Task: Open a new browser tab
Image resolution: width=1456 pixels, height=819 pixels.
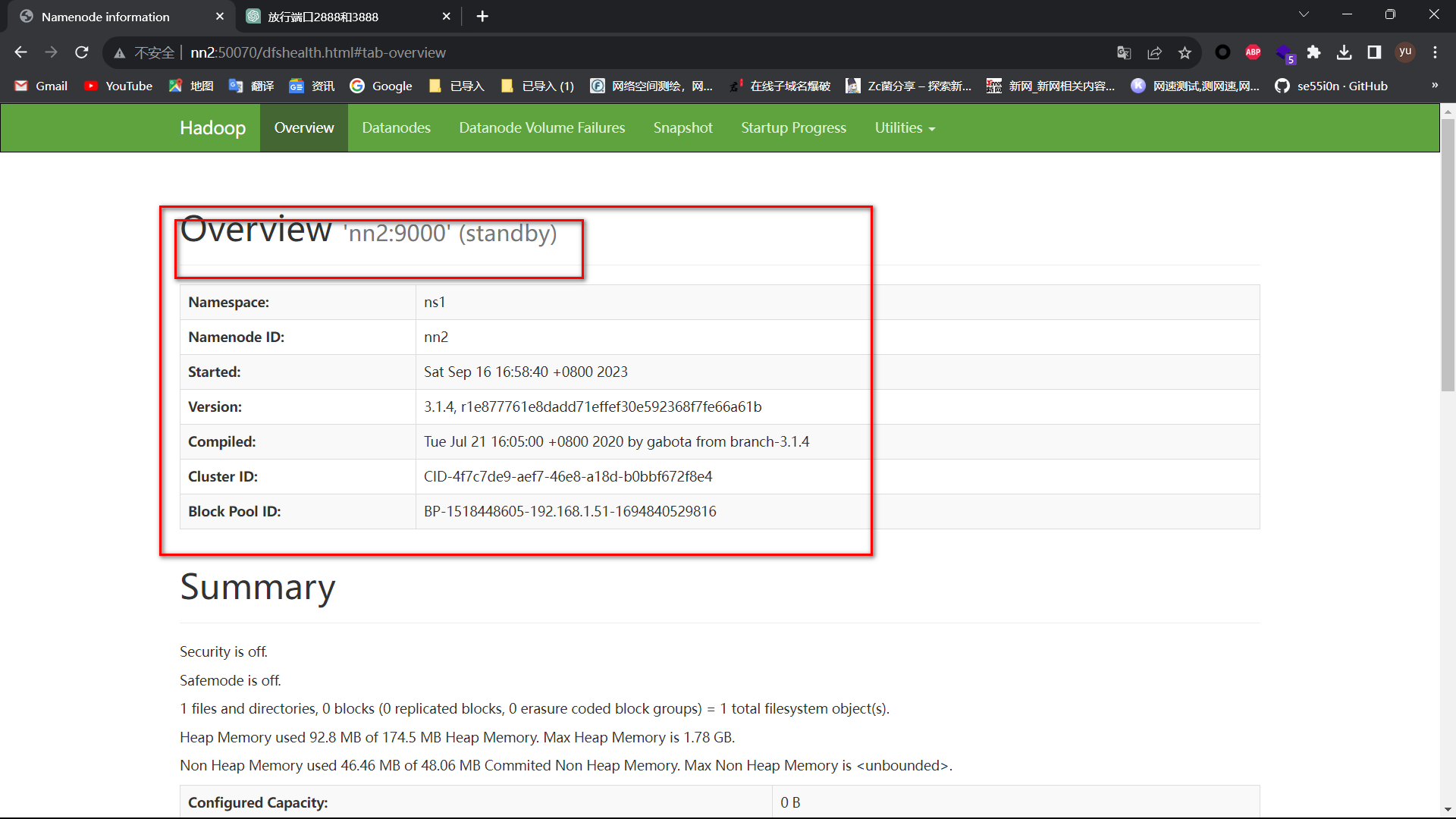Action: (x=482, y=16)
